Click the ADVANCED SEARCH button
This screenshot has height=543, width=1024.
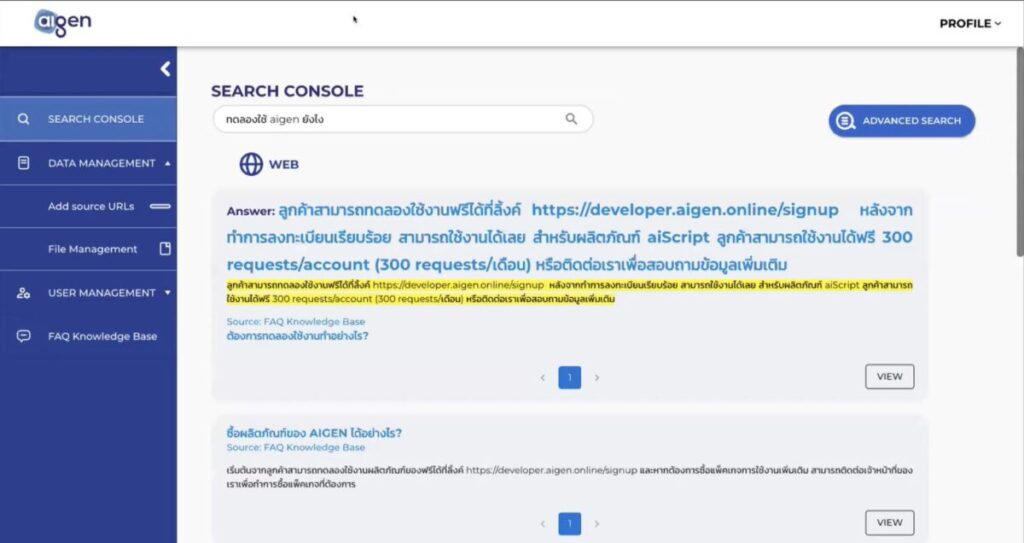coord(902,121)
